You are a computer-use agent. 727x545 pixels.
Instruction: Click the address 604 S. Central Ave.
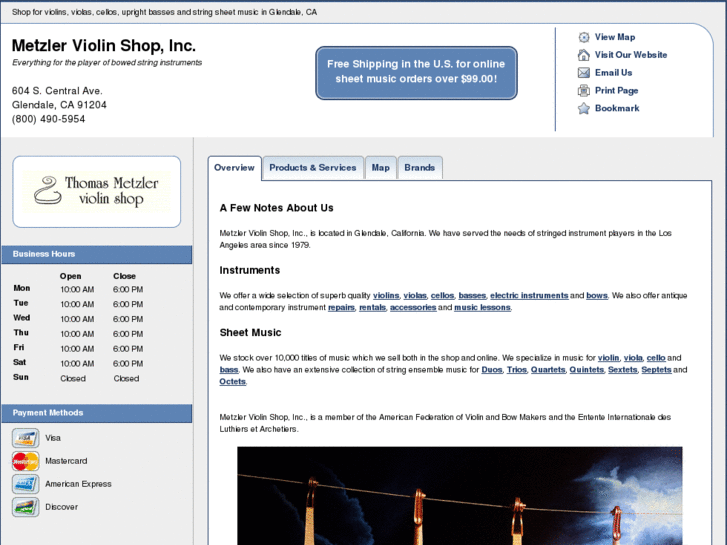(x=57, y=91)
